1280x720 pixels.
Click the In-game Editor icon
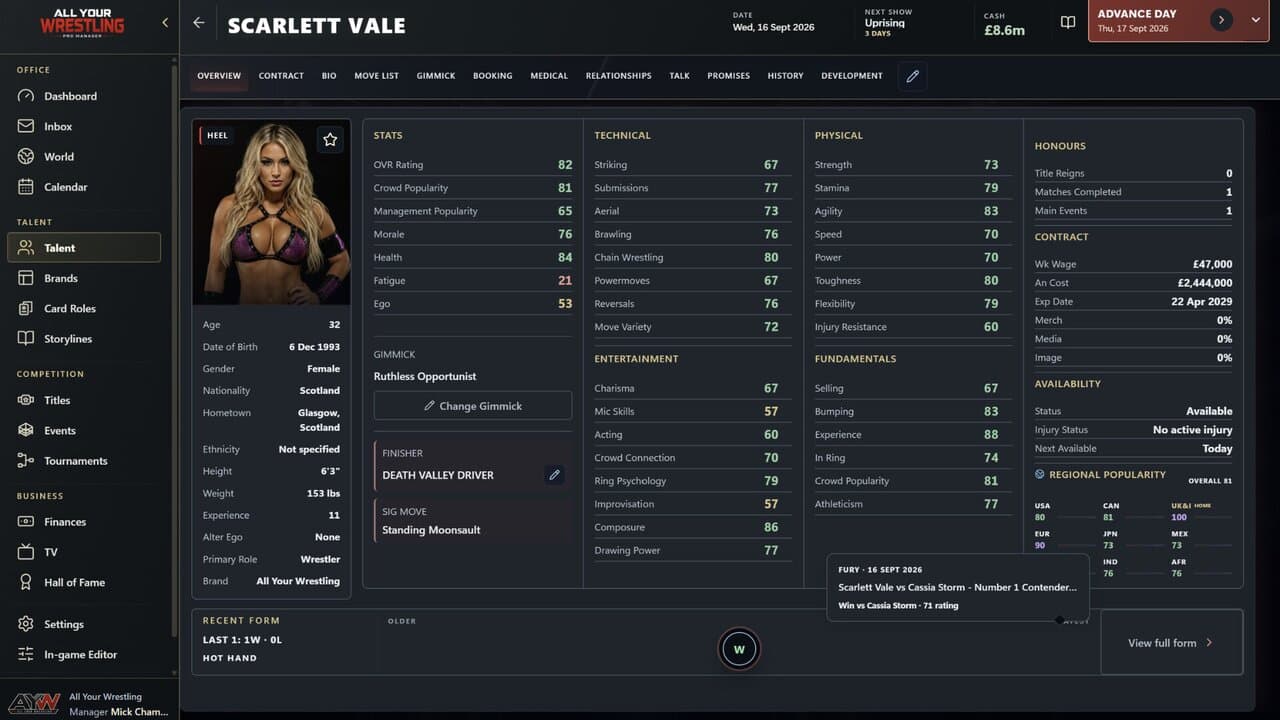point(26,654)
